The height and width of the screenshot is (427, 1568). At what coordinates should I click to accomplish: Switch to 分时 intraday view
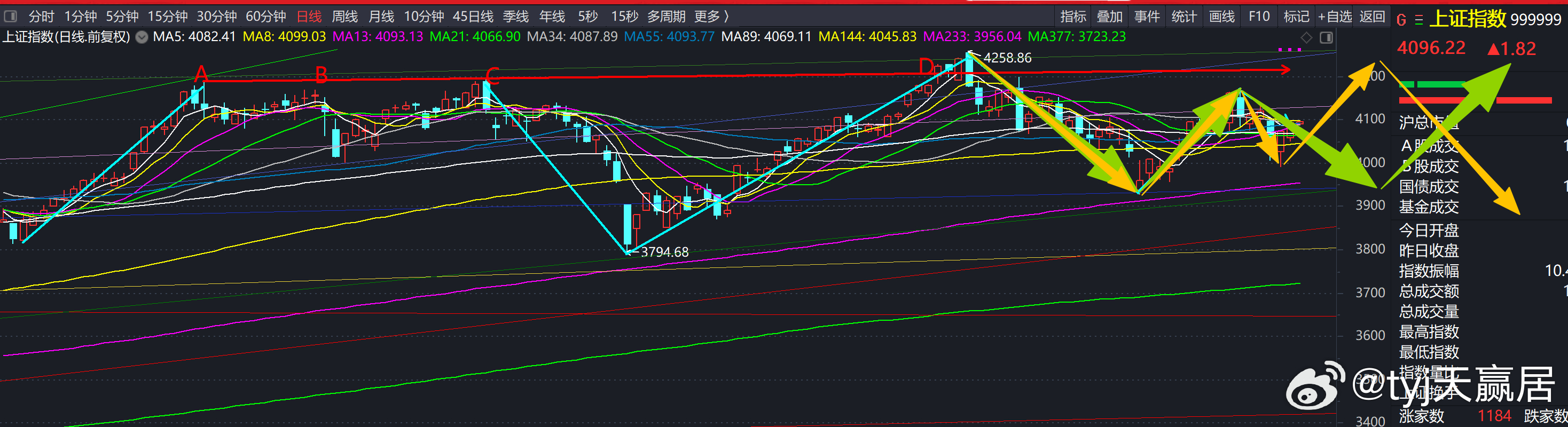(41, 17)
